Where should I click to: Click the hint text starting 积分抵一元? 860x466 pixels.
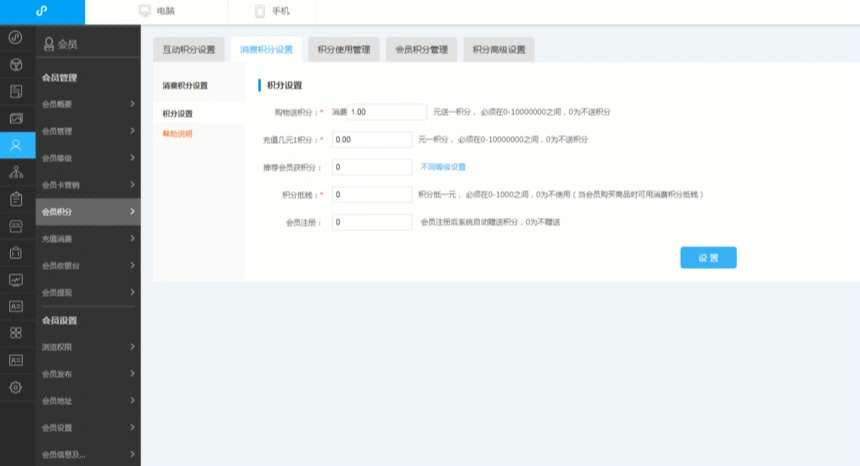(561, 194)
